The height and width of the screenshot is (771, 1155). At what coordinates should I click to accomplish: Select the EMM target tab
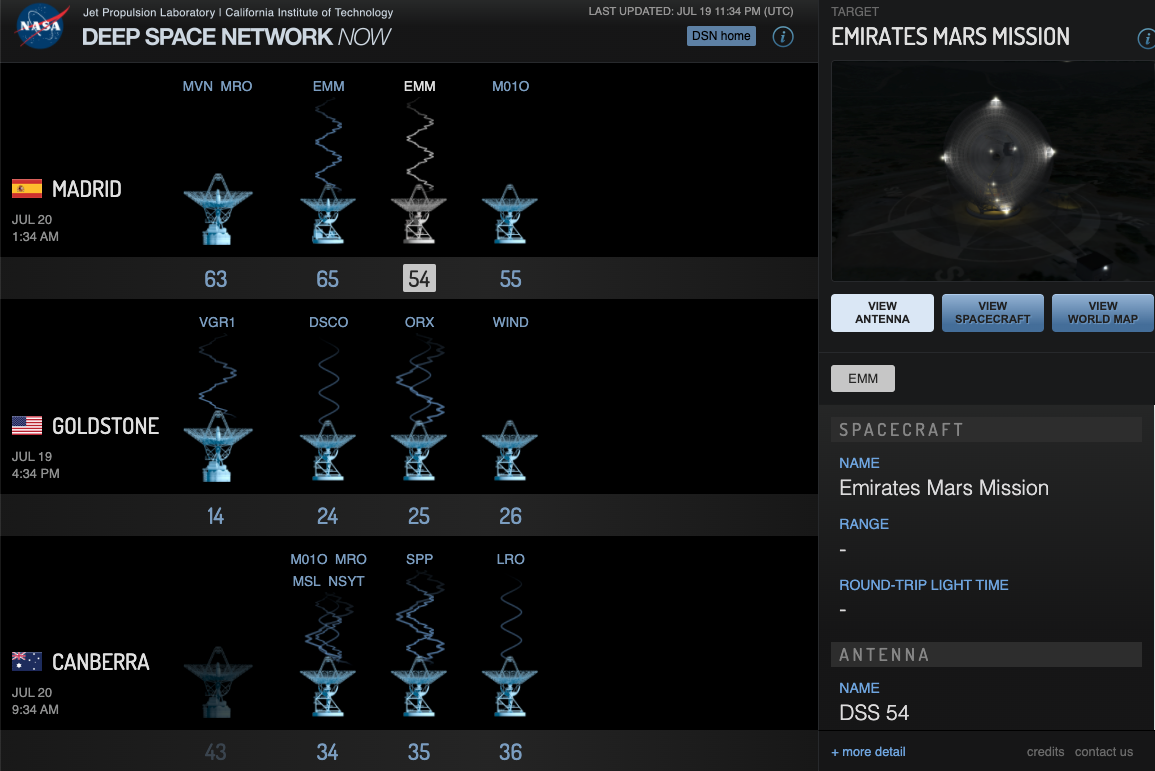point(863,379)
